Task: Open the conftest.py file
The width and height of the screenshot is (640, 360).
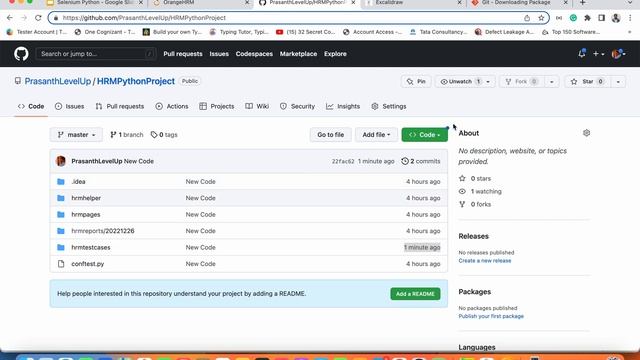Action: click(x=88, y=264)
